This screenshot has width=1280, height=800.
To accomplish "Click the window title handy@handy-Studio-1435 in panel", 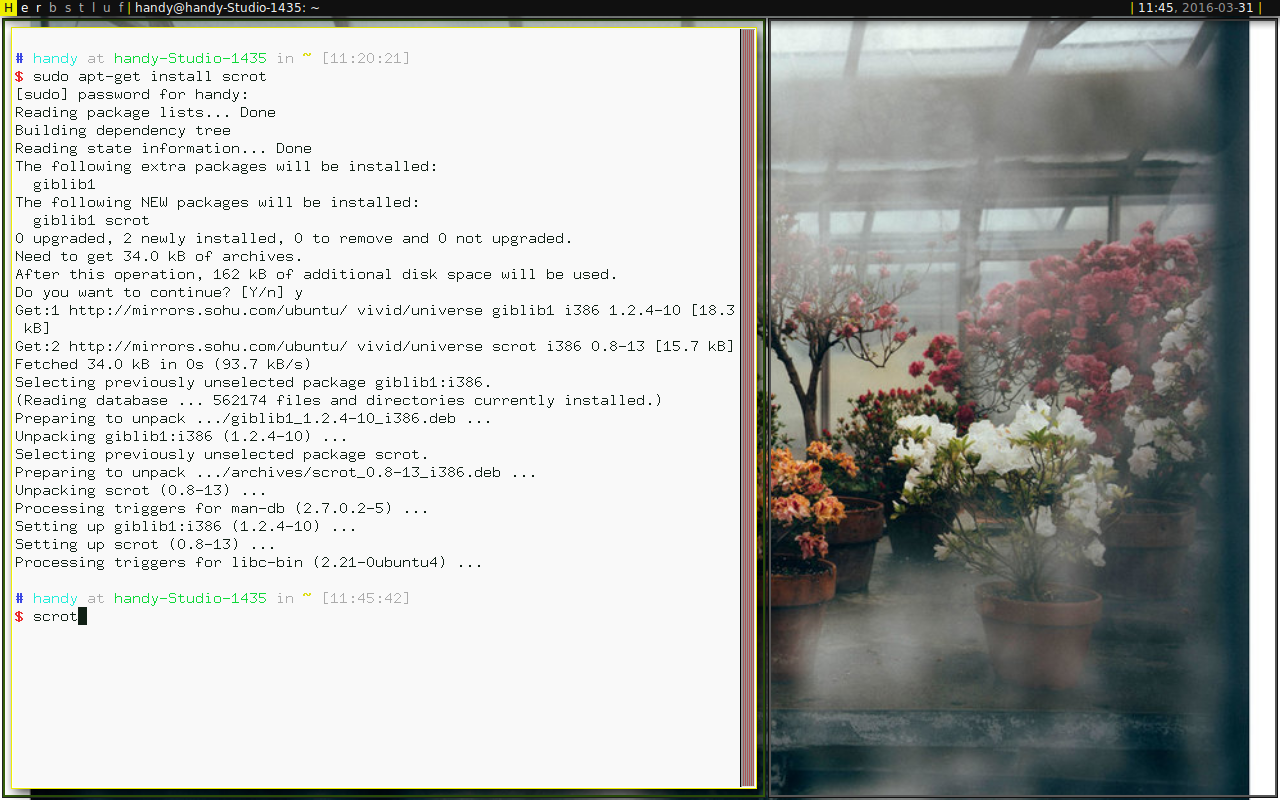I will click(227, 7).
